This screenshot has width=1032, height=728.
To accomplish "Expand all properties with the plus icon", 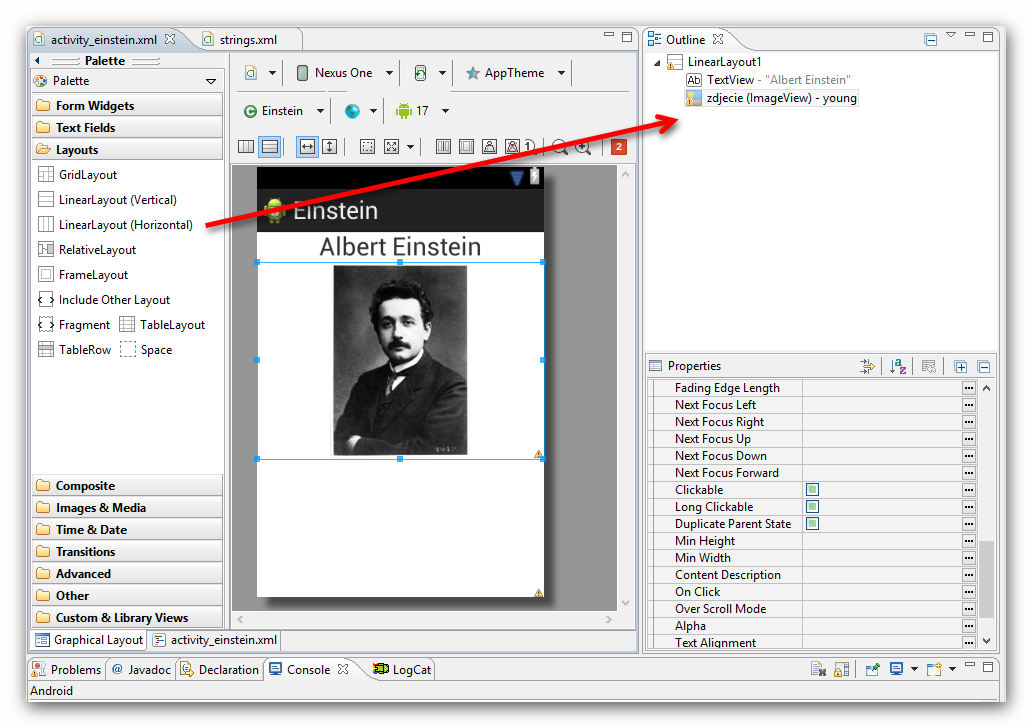I will coord(961,367).
